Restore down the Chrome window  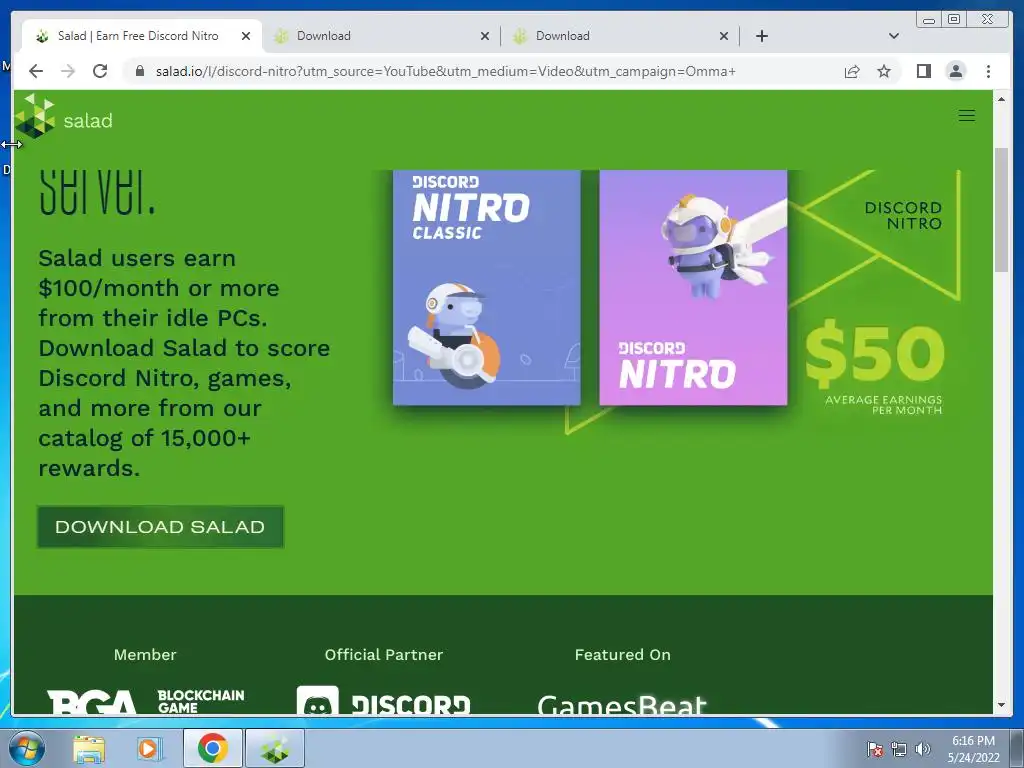point(954,20)
